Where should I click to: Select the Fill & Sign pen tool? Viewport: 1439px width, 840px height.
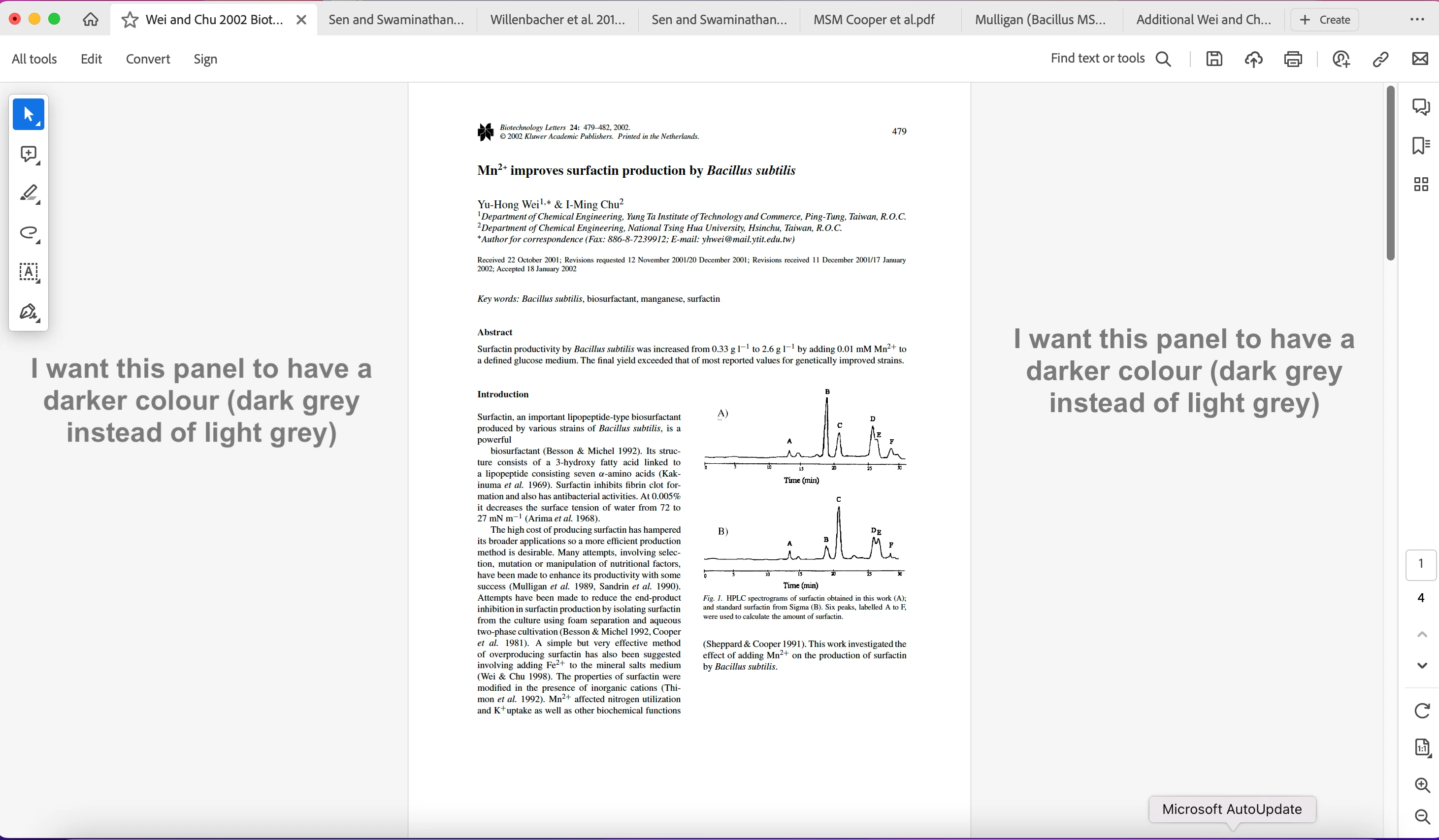pos(29,312)
